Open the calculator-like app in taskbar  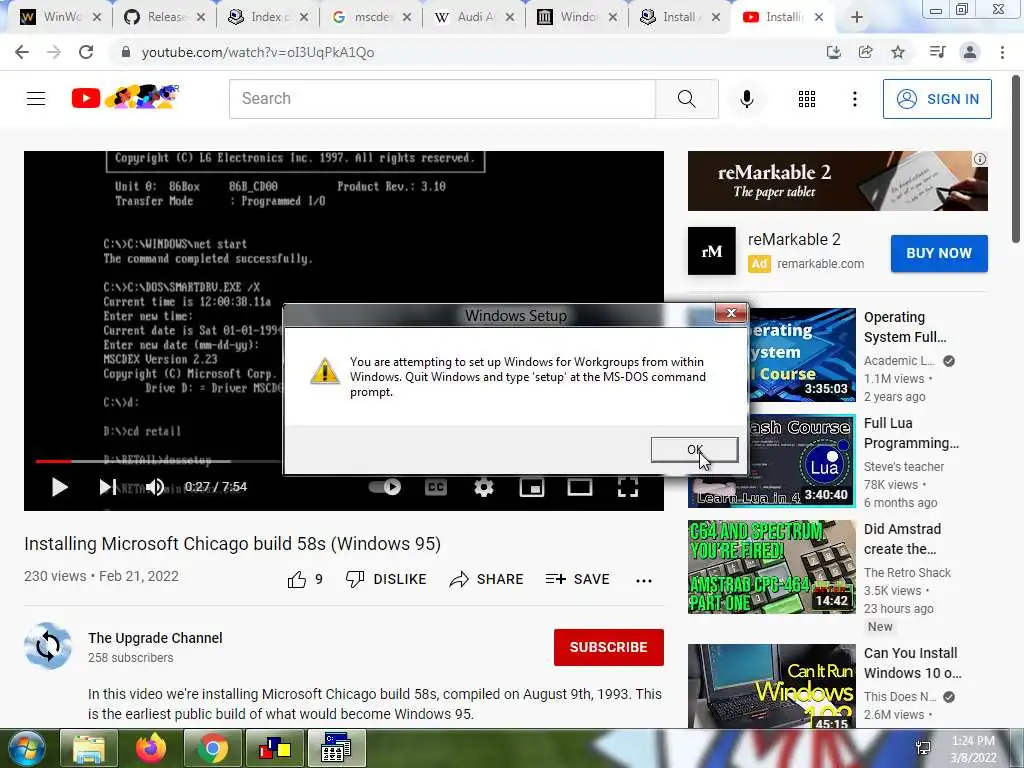336,748
